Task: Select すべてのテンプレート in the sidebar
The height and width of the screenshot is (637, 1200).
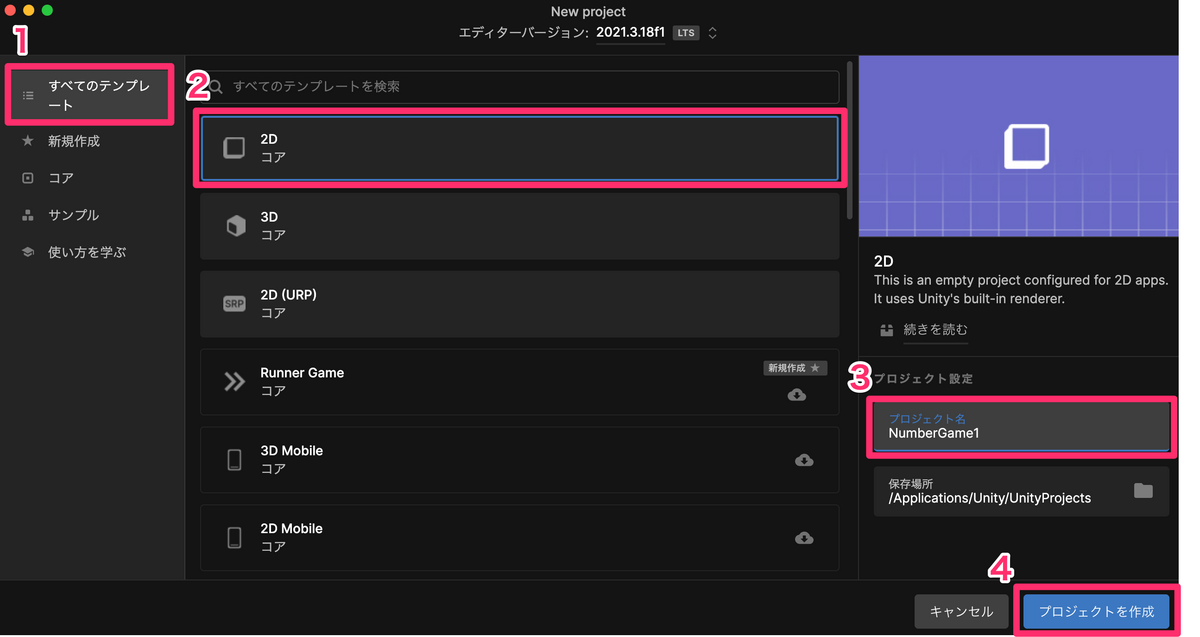Action: (x=90, y=95)
